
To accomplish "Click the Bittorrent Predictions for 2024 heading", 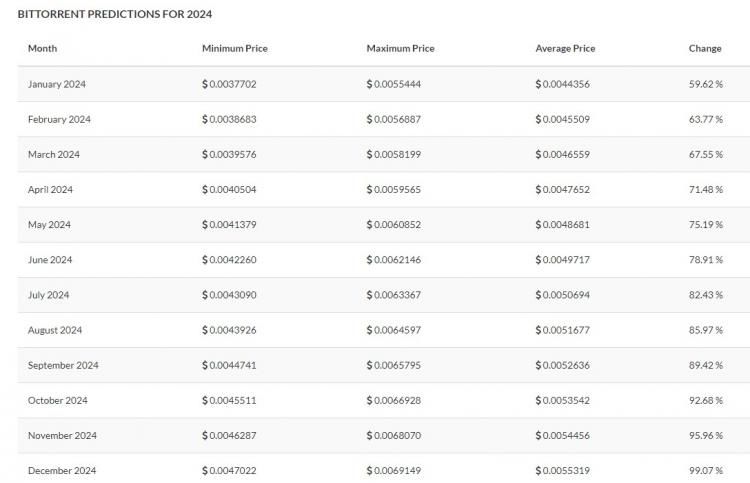I will pos(114,15).
